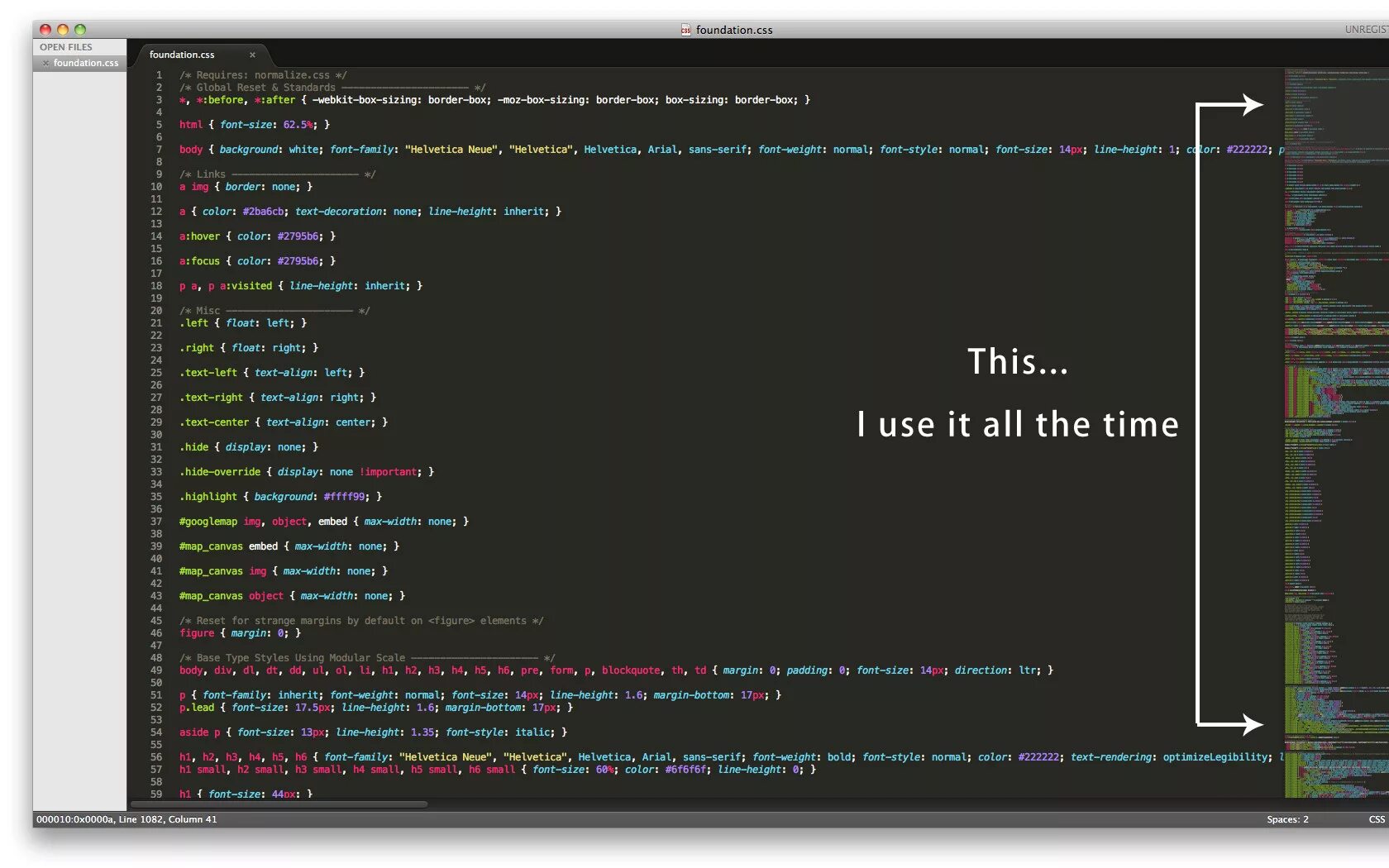This screenshot has width=1389, height=868.
Task: Click the '!important' keyword on line 33
Action: (x=388, y=472)
